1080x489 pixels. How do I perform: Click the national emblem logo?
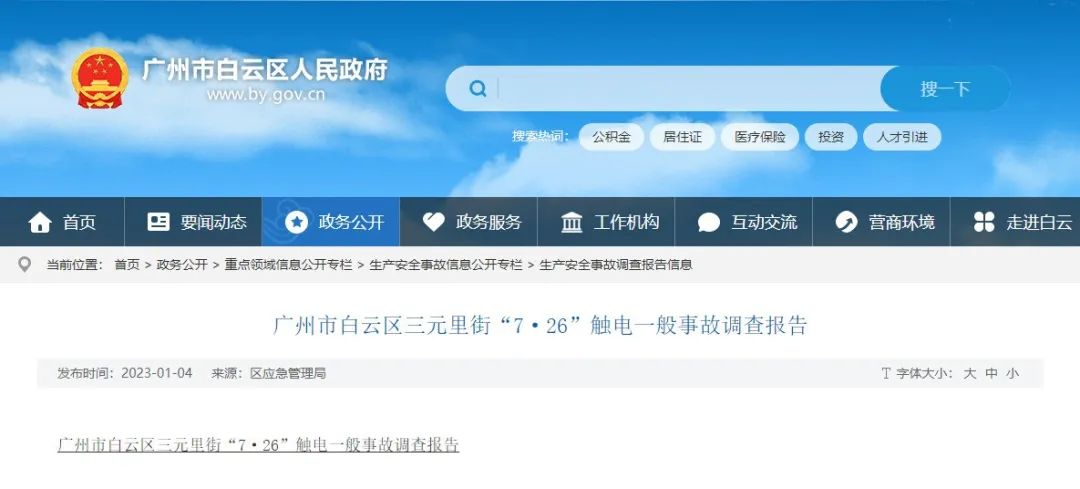100,78
